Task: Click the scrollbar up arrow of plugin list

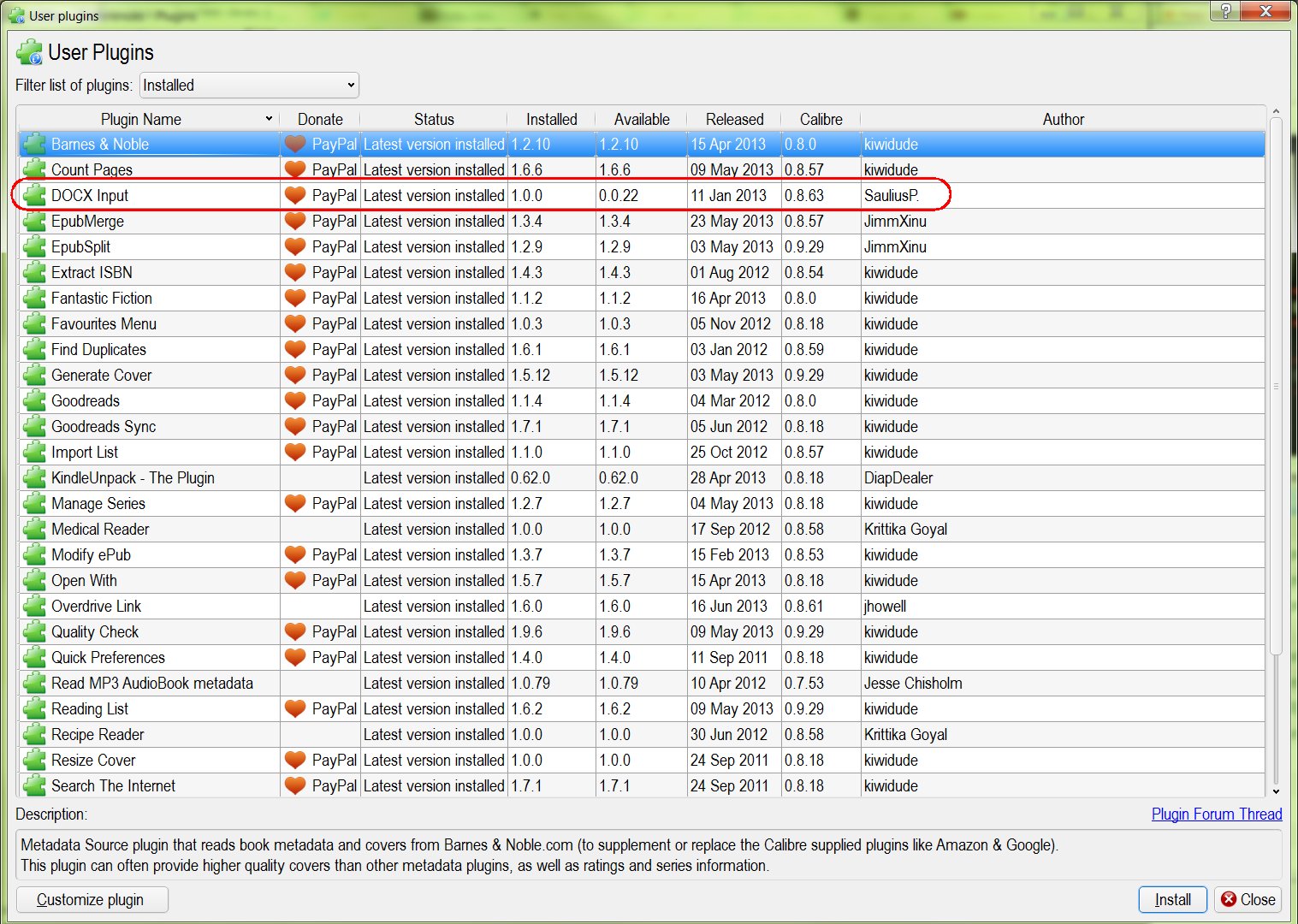Action: 1276,112
